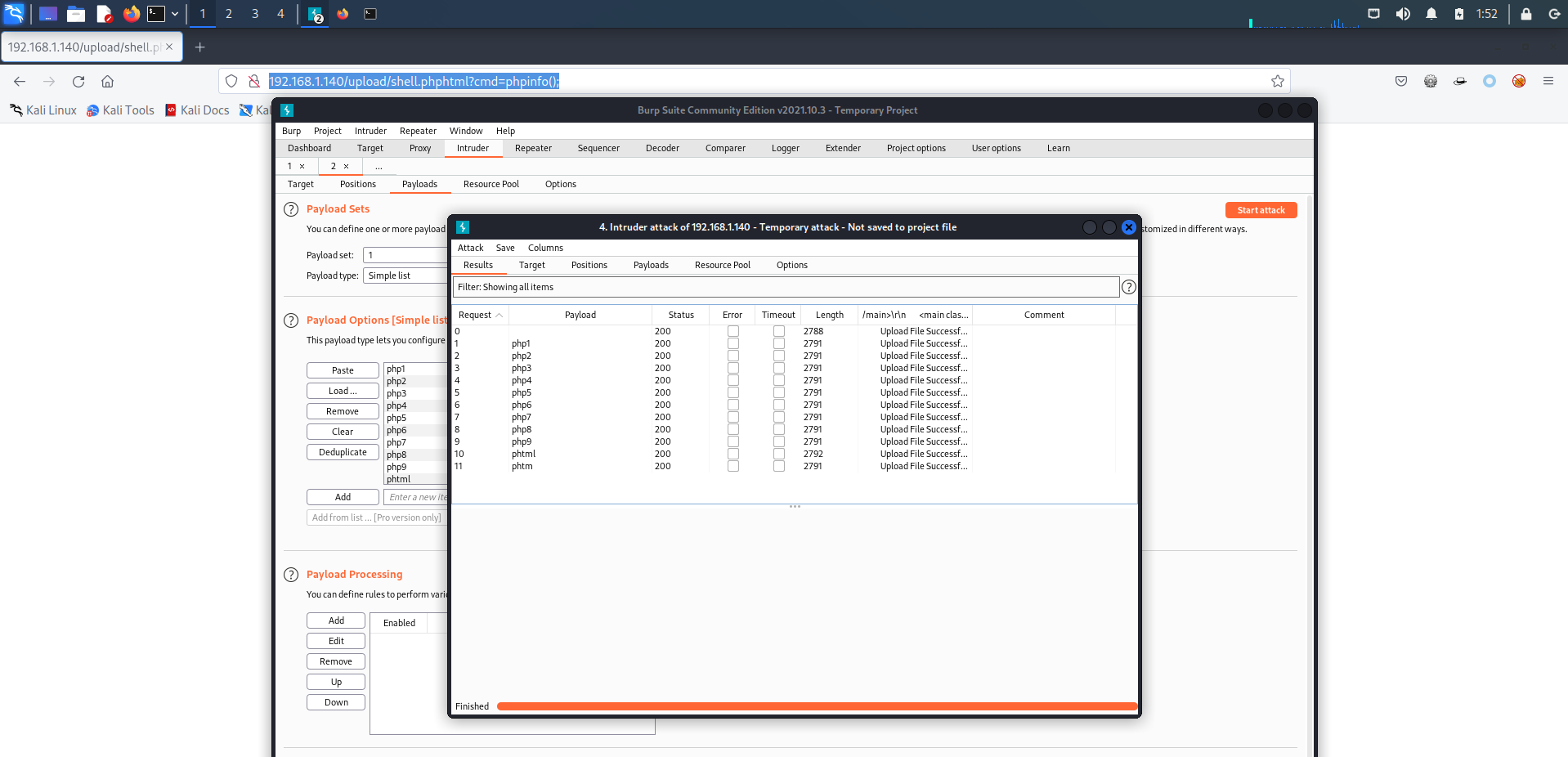Open the Save to Pocket icon
This screenshot has height=757, width=1568.
1401,81
